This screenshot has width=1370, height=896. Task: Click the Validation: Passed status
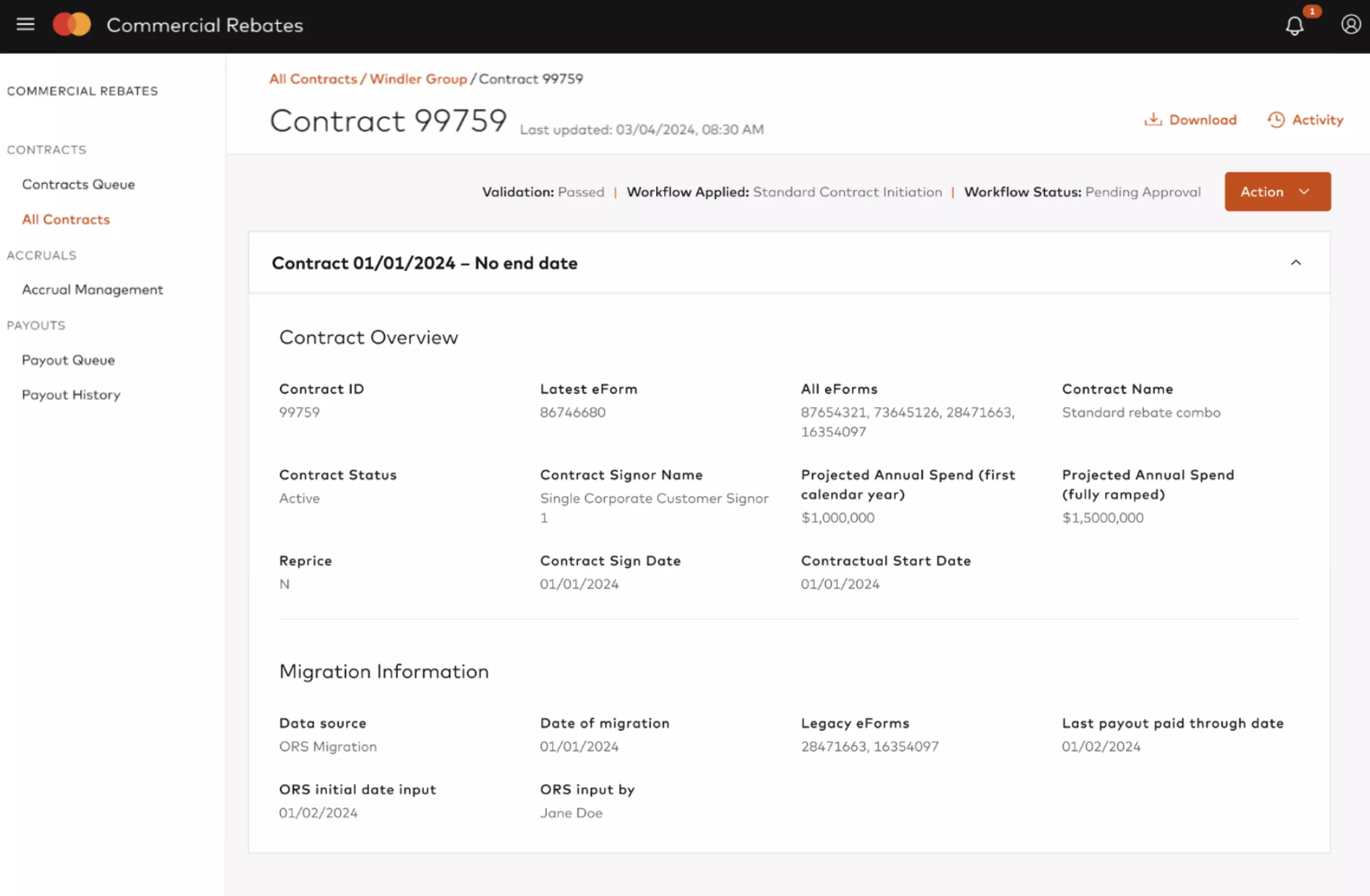543,192
